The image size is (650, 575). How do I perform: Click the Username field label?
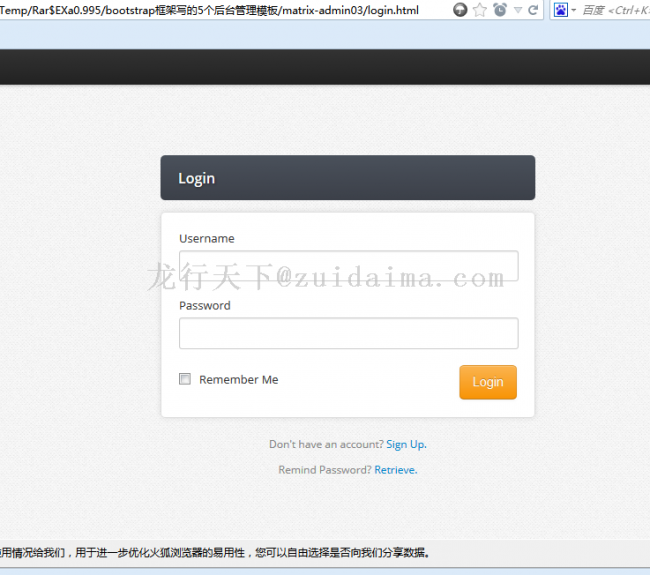[206, 239]
